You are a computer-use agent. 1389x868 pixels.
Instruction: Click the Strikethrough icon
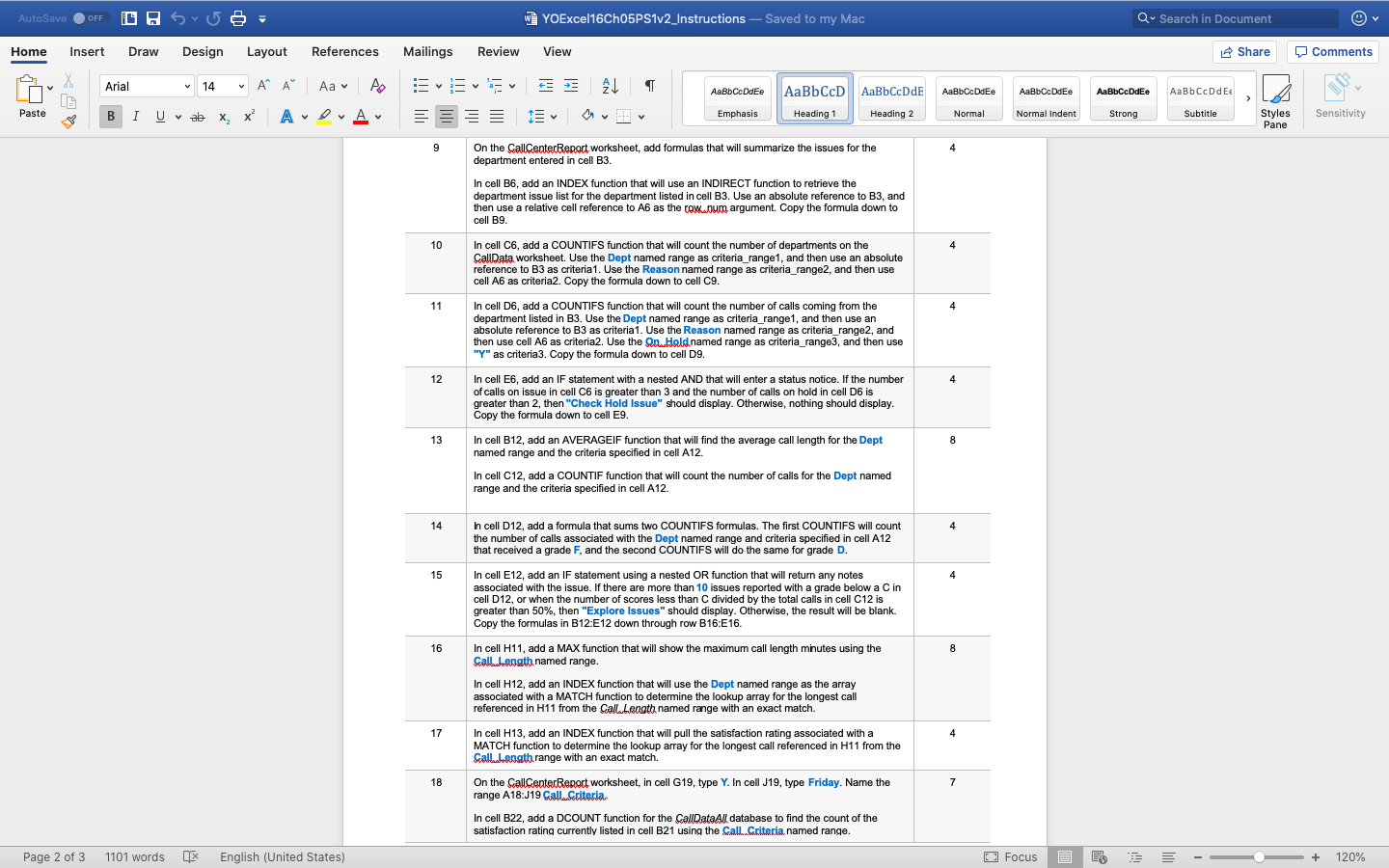(x=198, y=117)
